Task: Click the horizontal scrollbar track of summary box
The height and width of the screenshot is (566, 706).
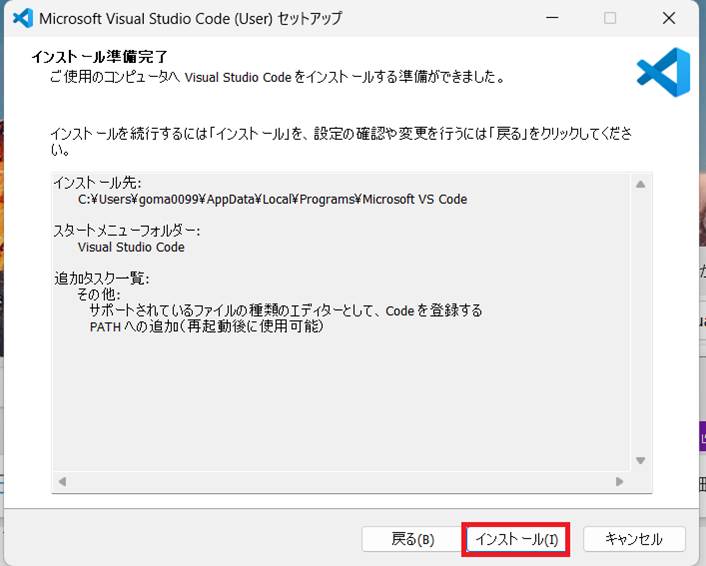Action: pyautogui.click(x=340, y=481)
